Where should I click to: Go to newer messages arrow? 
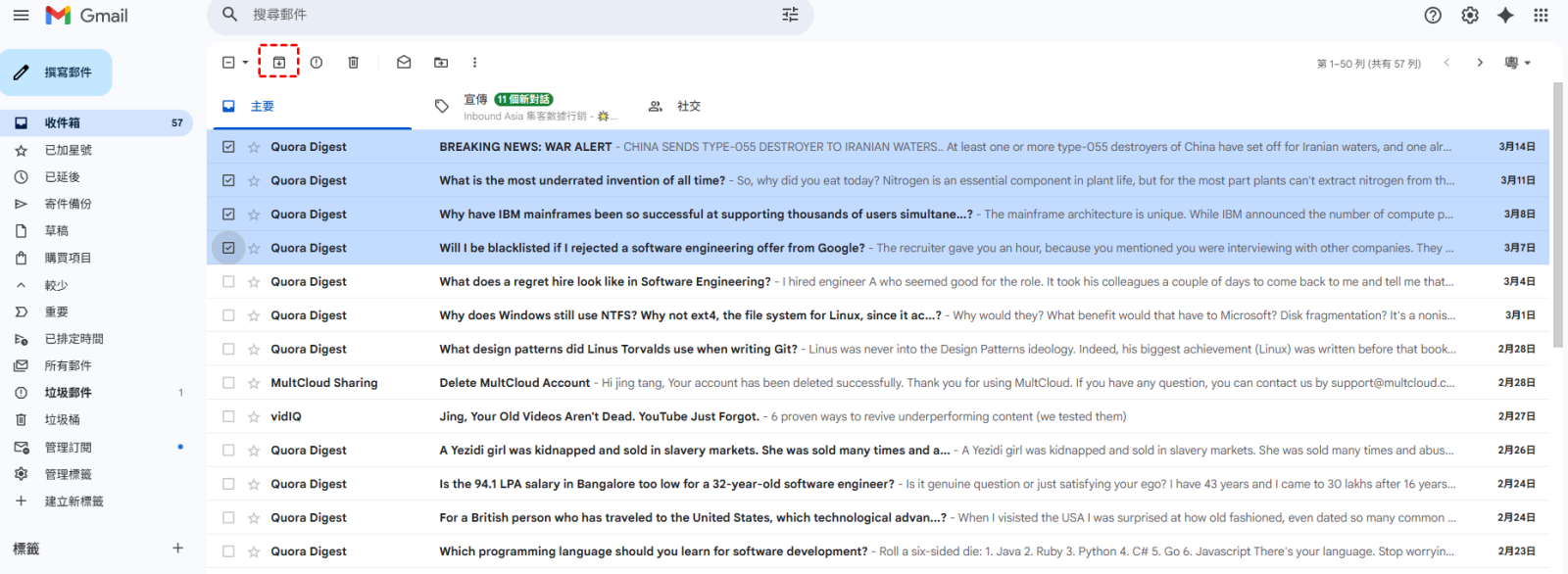(x=1446, y=63)
